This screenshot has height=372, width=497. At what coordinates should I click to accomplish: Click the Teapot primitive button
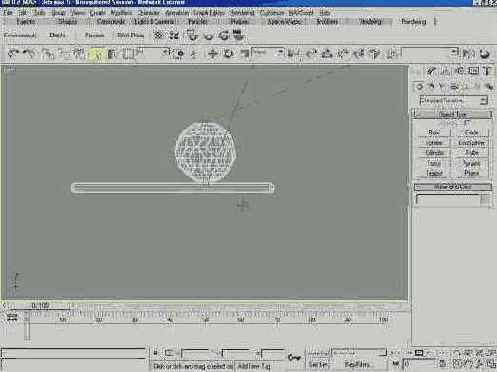(434, 173)
